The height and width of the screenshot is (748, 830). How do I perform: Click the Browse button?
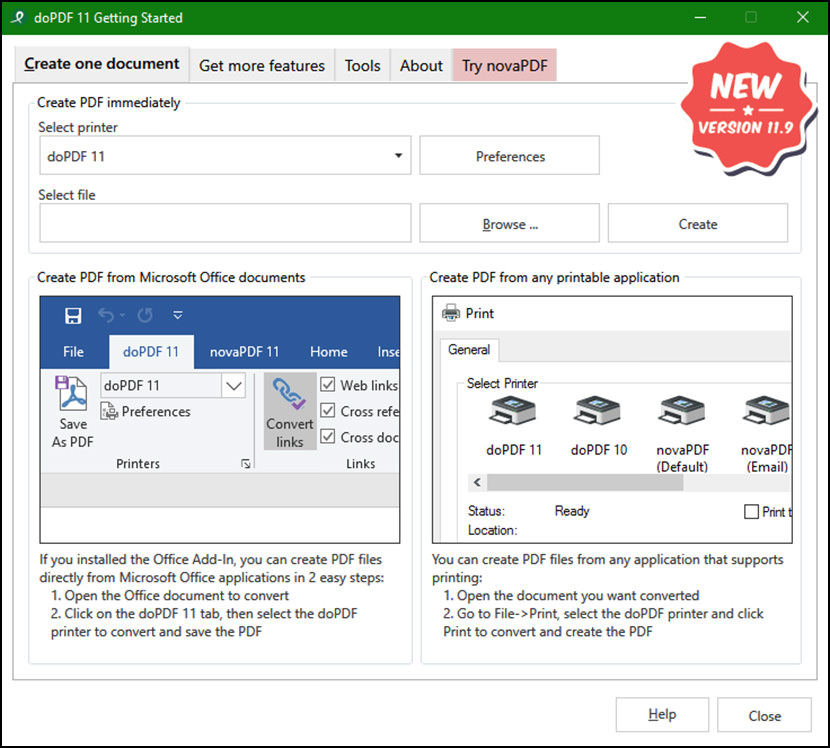(509, 223)
